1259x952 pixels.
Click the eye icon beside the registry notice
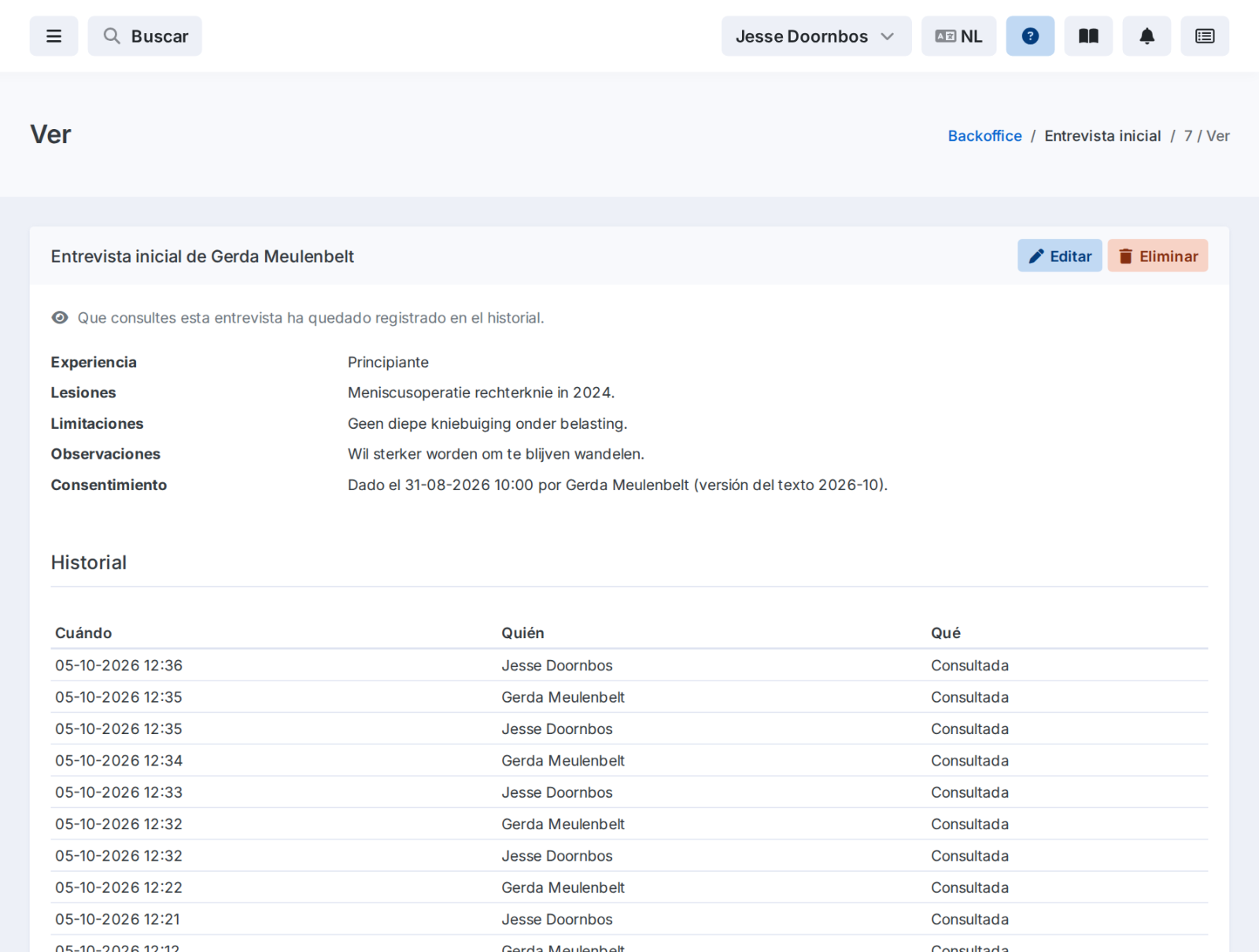tap(60, 318)
